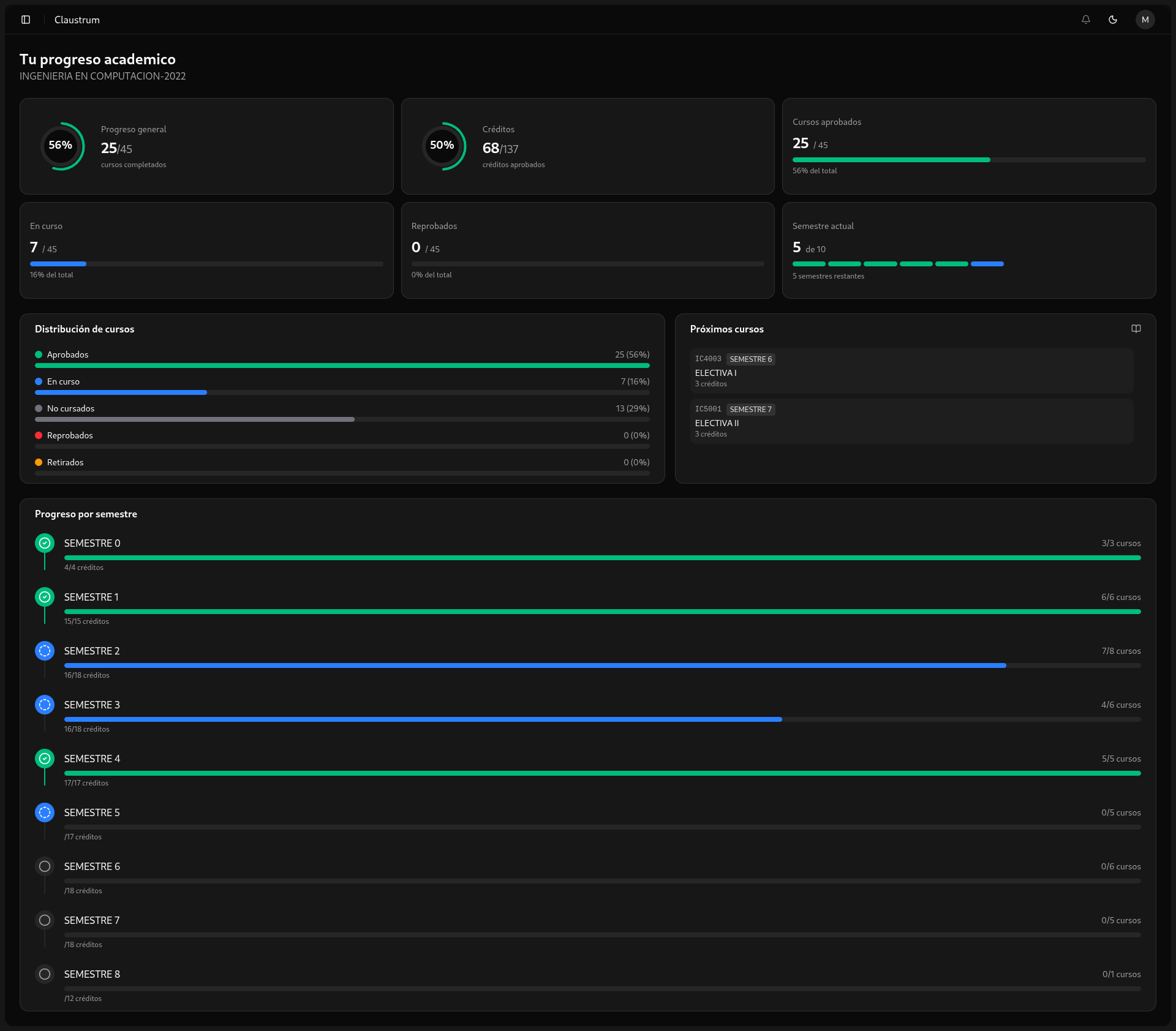This screenshot has width=1176, height=1031.
Task: Expand SEMESTRE 1 row label
Action: 91,597
